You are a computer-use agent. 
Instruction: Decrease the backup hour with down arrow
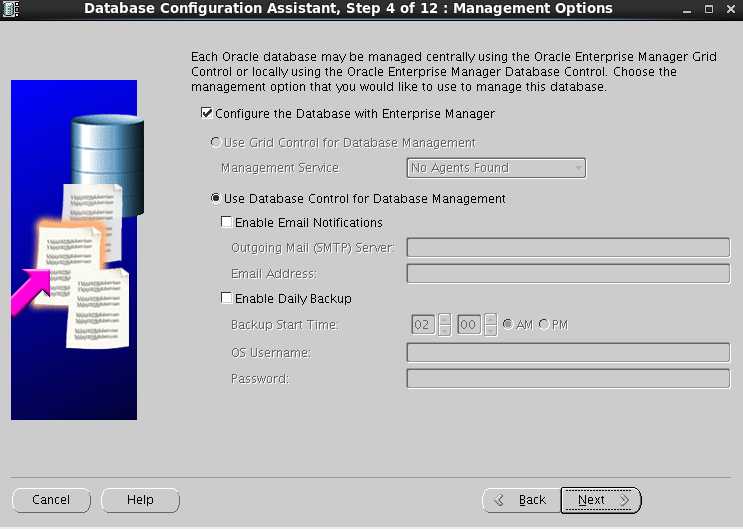coord(444,330)
